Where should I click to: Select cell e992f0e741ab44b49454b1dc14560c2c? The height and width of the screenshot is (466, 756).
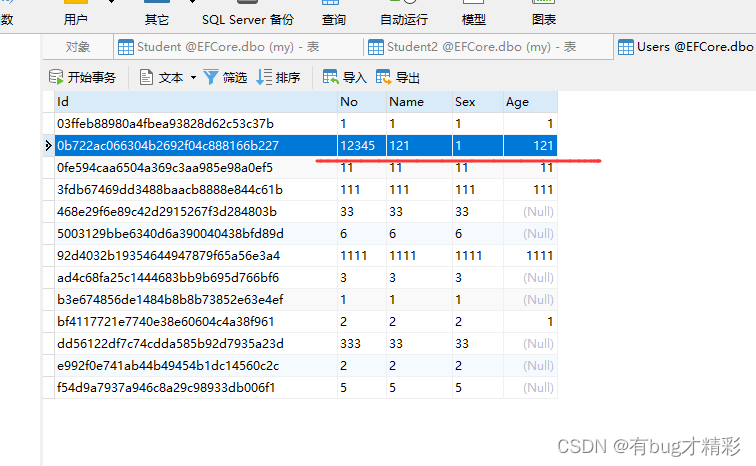(x=196, y=366)
